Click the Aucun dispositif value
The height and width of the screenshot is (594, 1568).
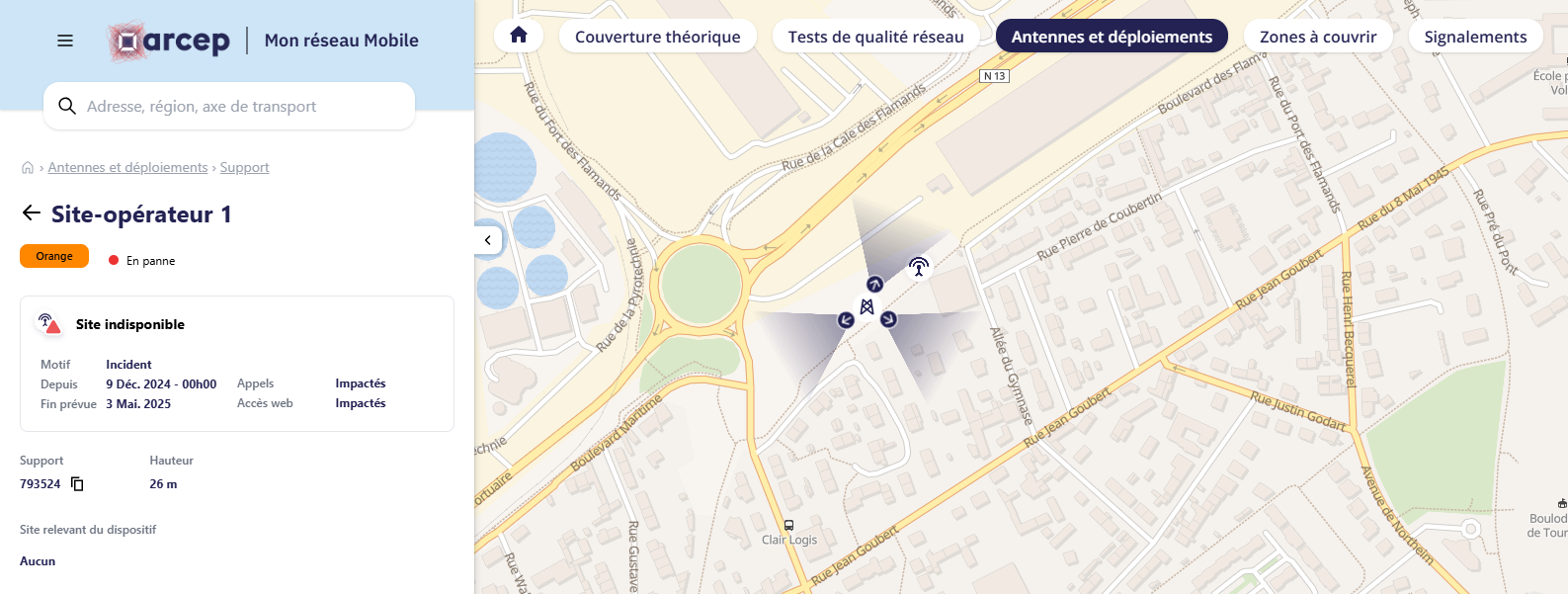coord(38,561)
